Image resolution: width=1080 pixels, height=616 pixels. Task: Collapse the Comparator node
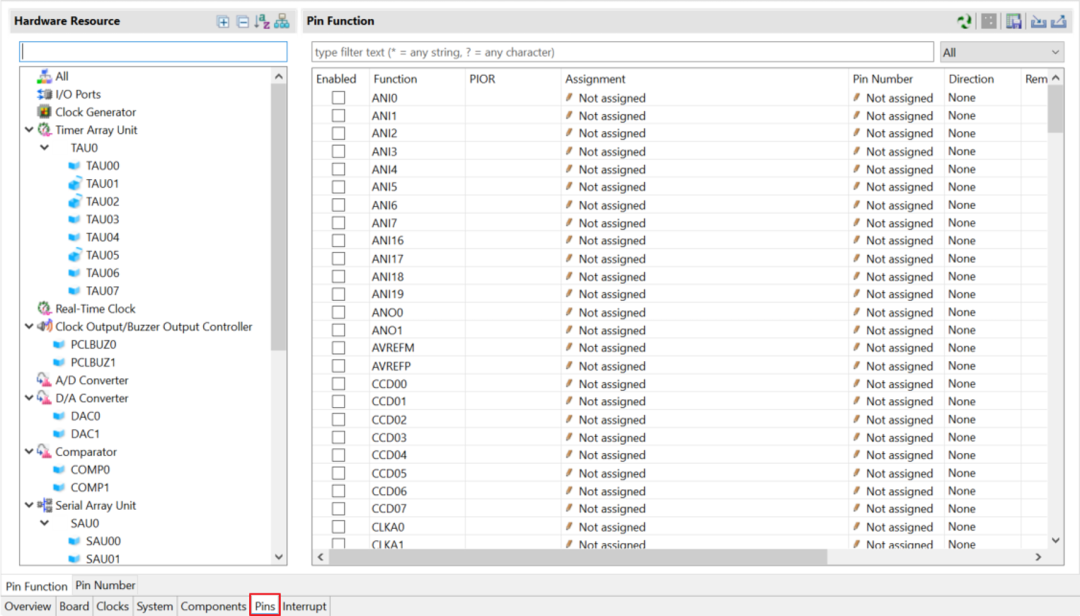click(29, 451)
